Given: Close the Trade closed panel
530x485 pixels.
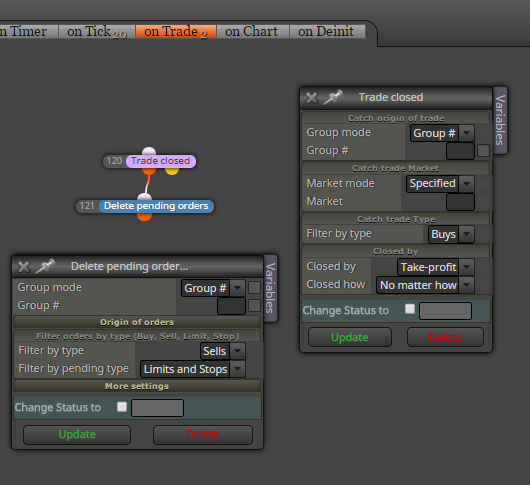Looking at the screenshot, I should point(311,98).
